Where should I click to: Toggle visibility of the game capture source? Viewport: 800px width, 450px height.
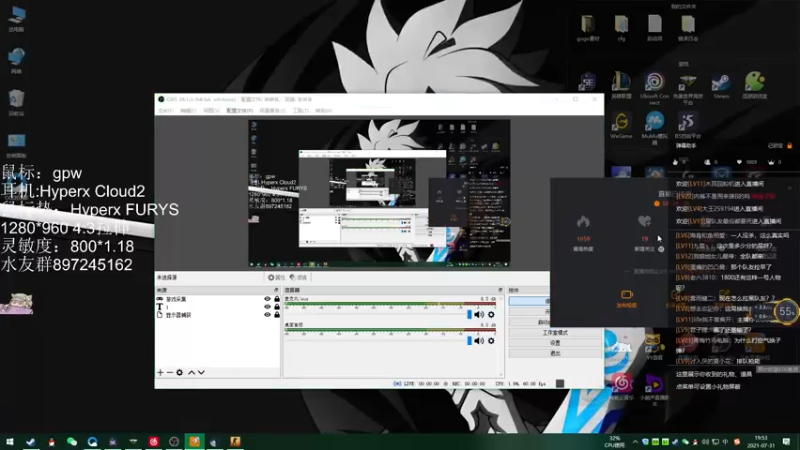267,299
